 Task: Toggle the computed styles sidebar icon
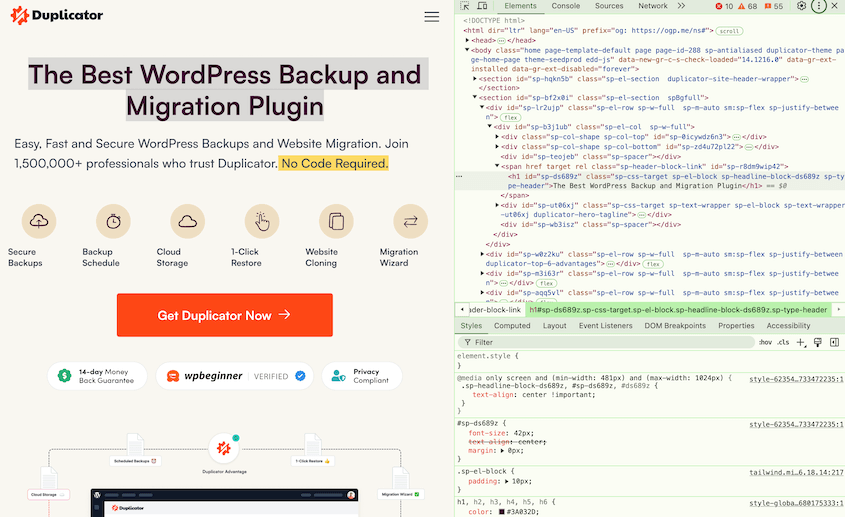pyautogui.click(x=834, y=342)
